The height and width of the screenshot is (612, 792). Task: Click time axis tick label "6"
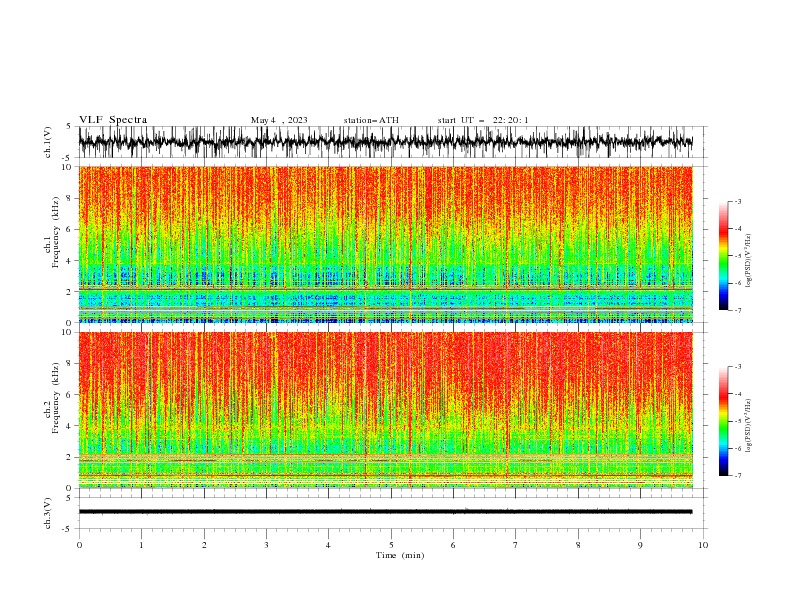(453, 545)
